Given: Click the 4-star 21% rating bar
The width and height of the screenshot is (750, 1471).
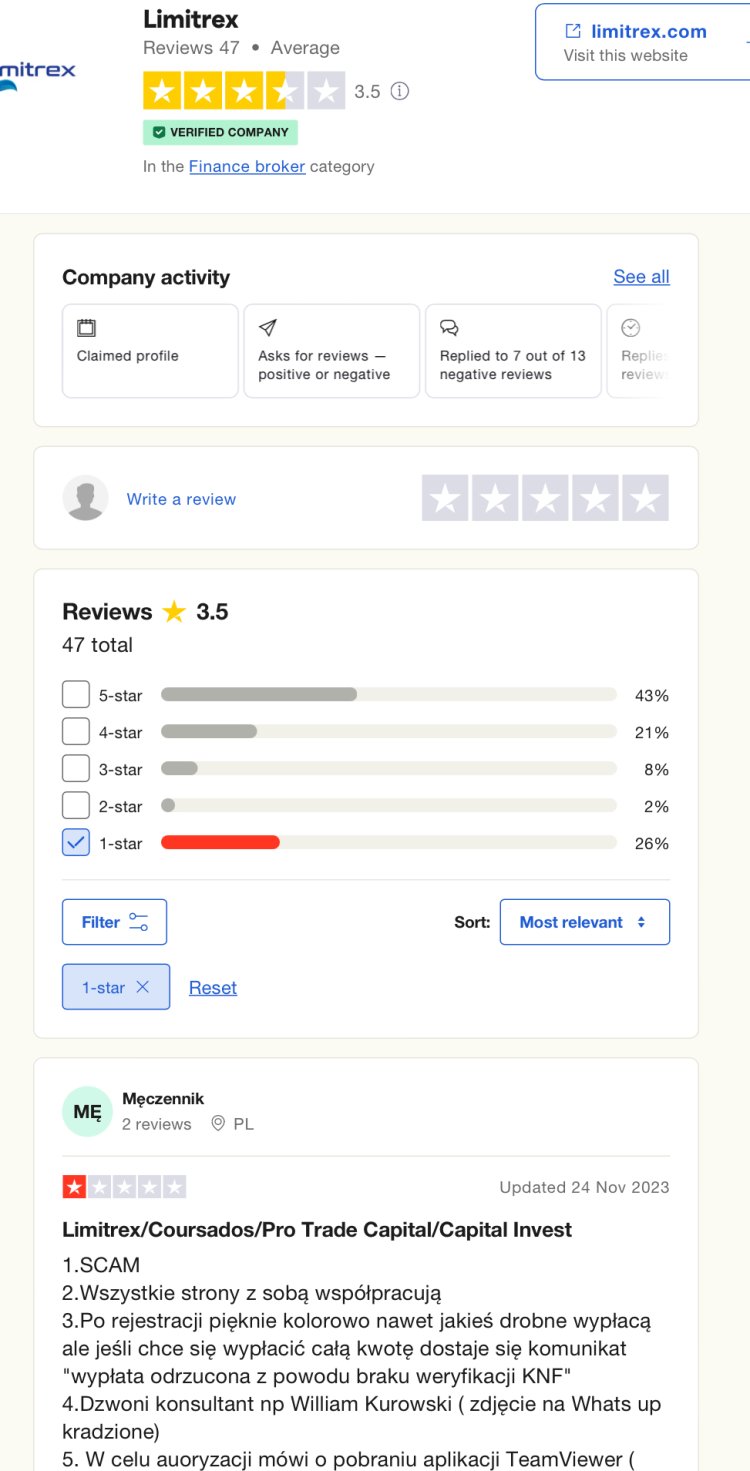Looking at the screenshot, I should coord(389,732).
